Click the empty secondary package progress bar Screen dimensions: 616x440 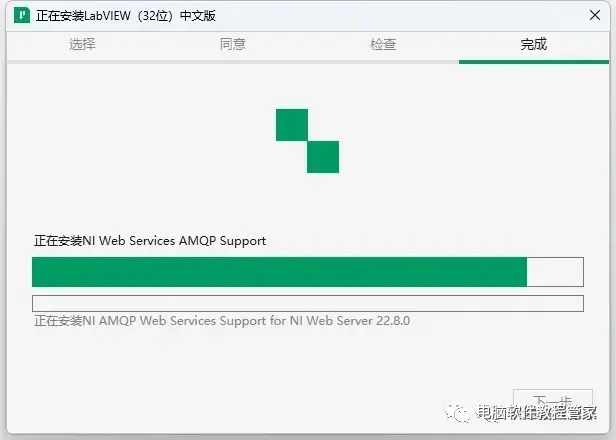[x=308, y=303]
